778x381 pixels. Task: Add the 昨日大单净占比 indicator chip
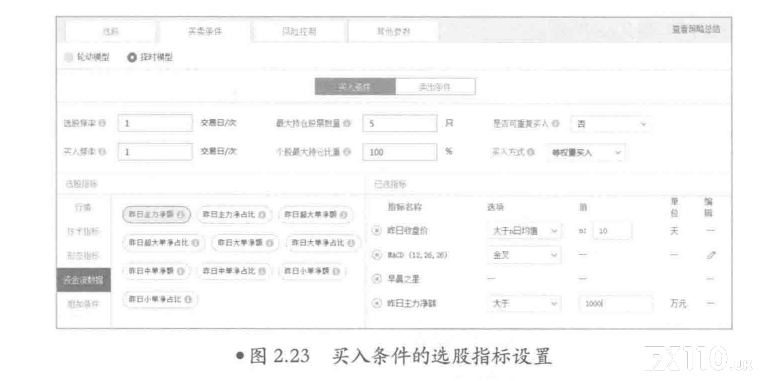point(324,243)
